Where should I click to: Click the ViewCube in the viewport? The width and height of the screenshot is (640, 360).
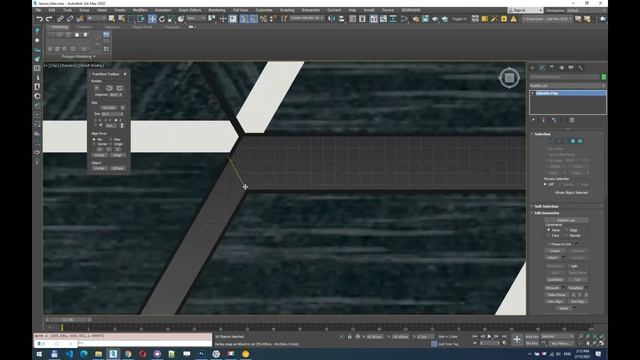click(509, 78)
